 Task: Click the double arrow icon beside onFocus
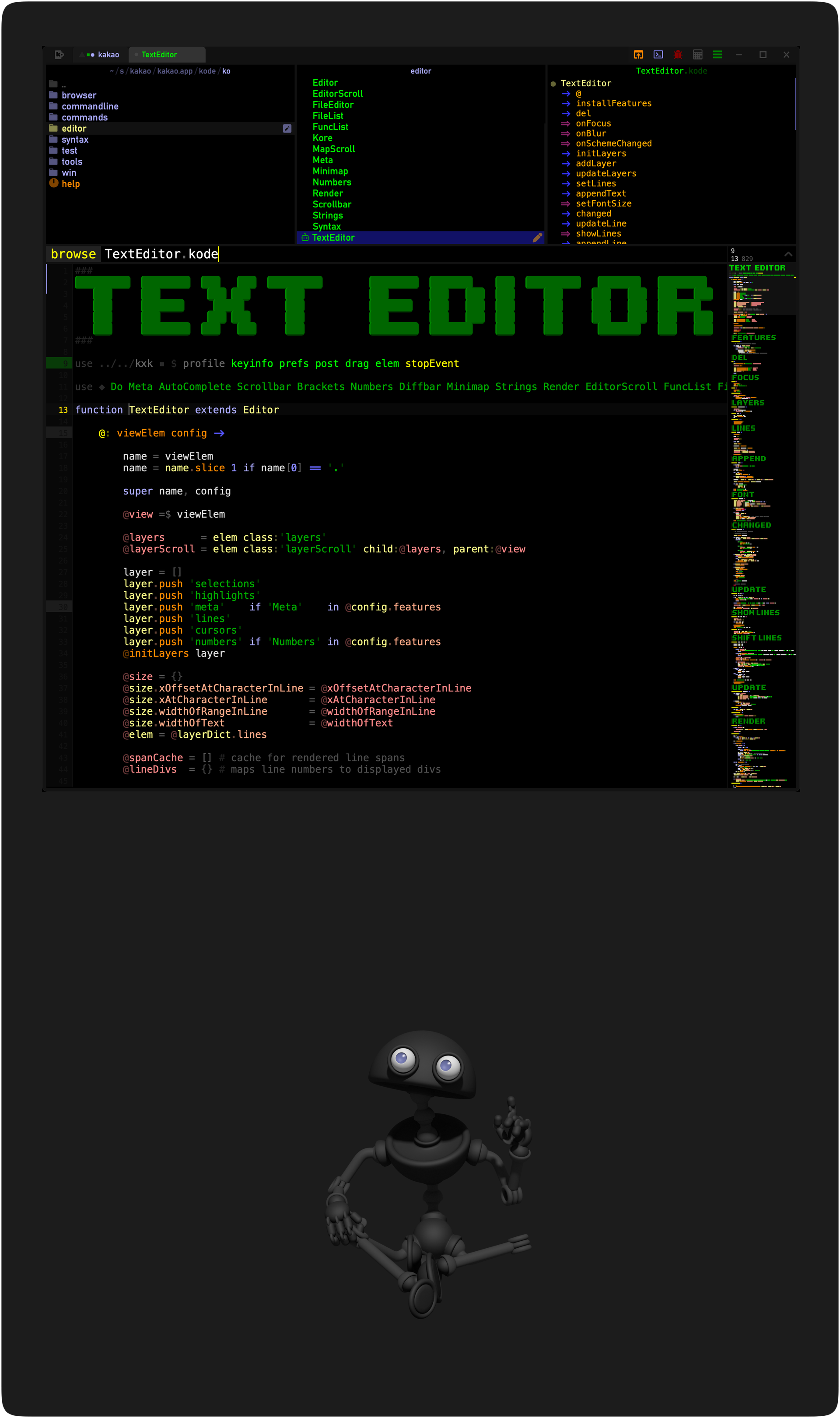click(566, 123)
